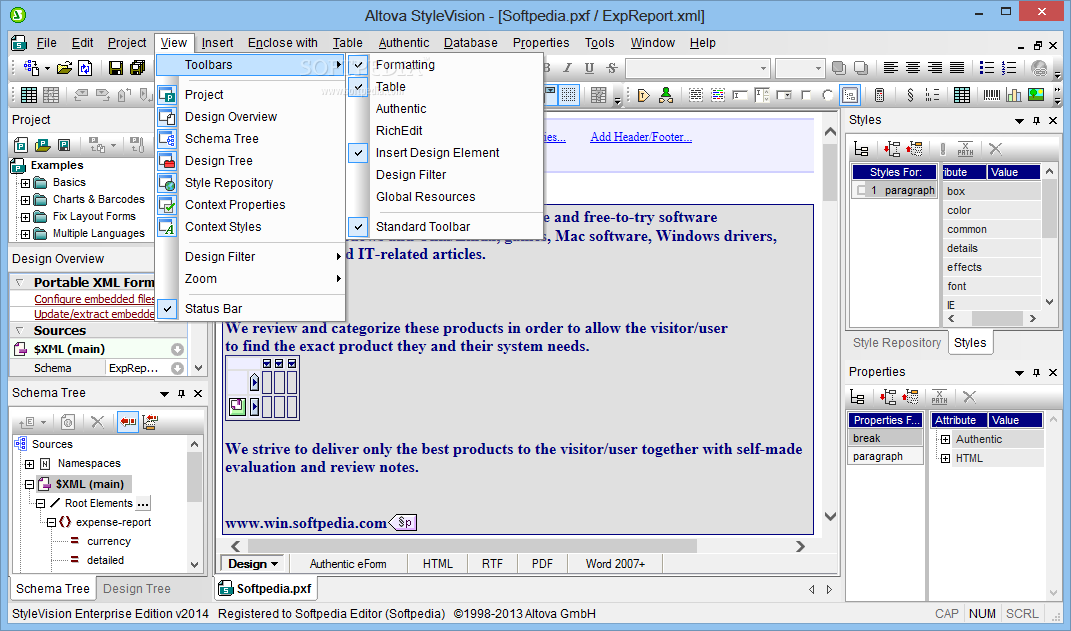The height and width of the screenshot is (631, 1071).
Task: Insert a dynamic table using teal grid icon
Action: point(962,95)
